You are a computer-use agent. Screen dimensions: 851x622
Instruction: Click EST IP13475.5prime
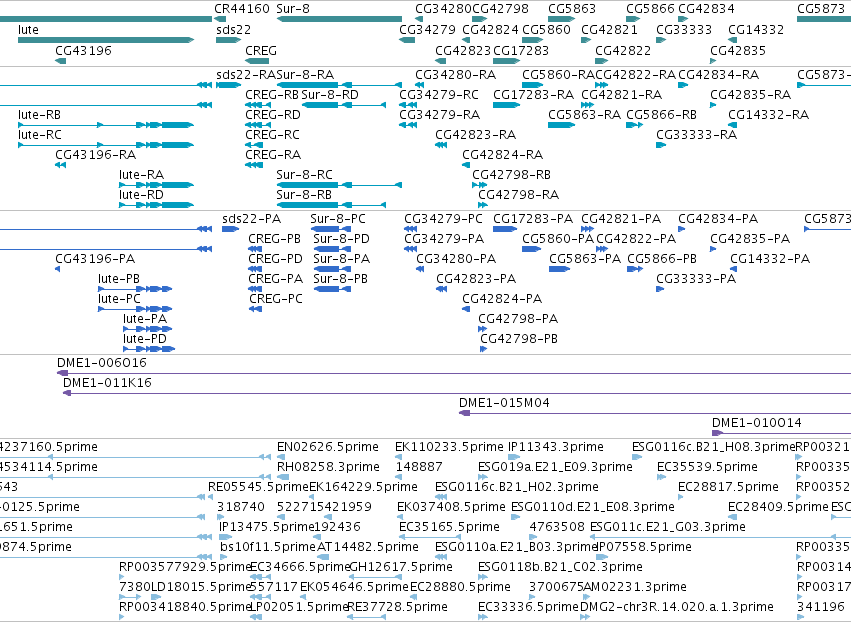coord(266,527)
